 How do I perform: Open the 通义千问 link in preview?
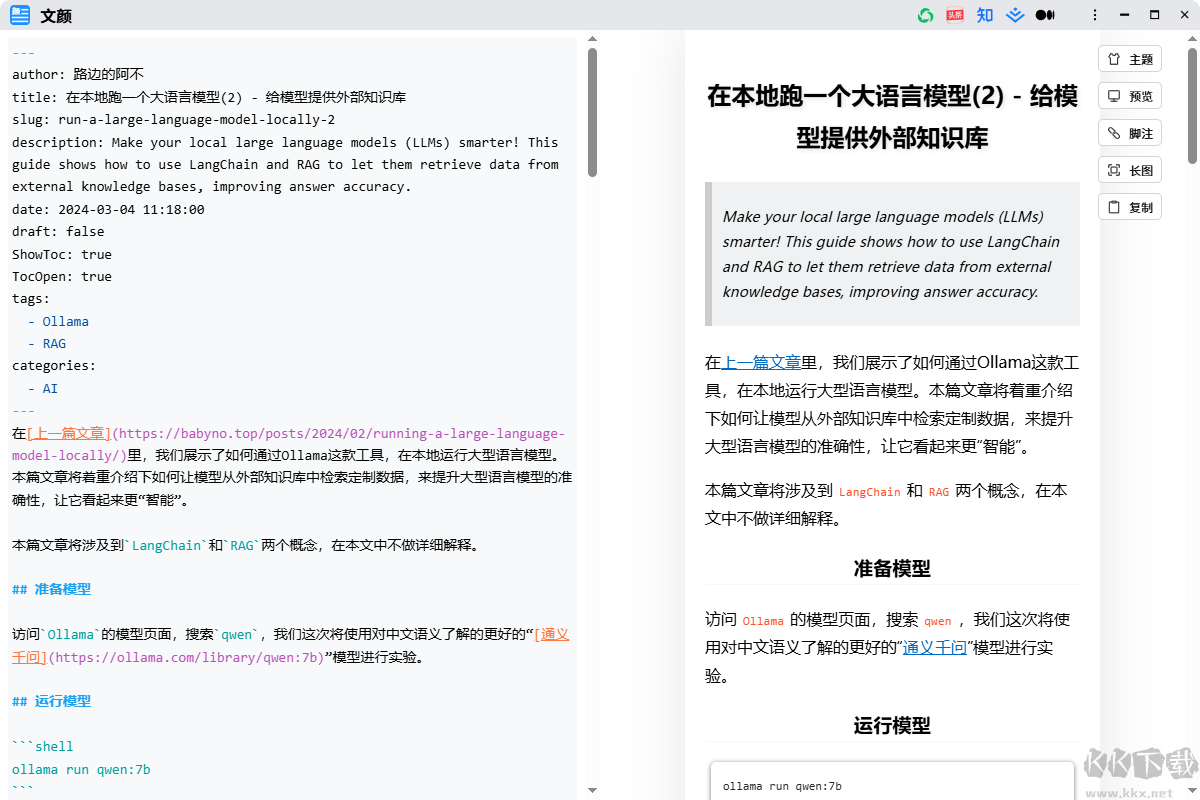(934, 647)
